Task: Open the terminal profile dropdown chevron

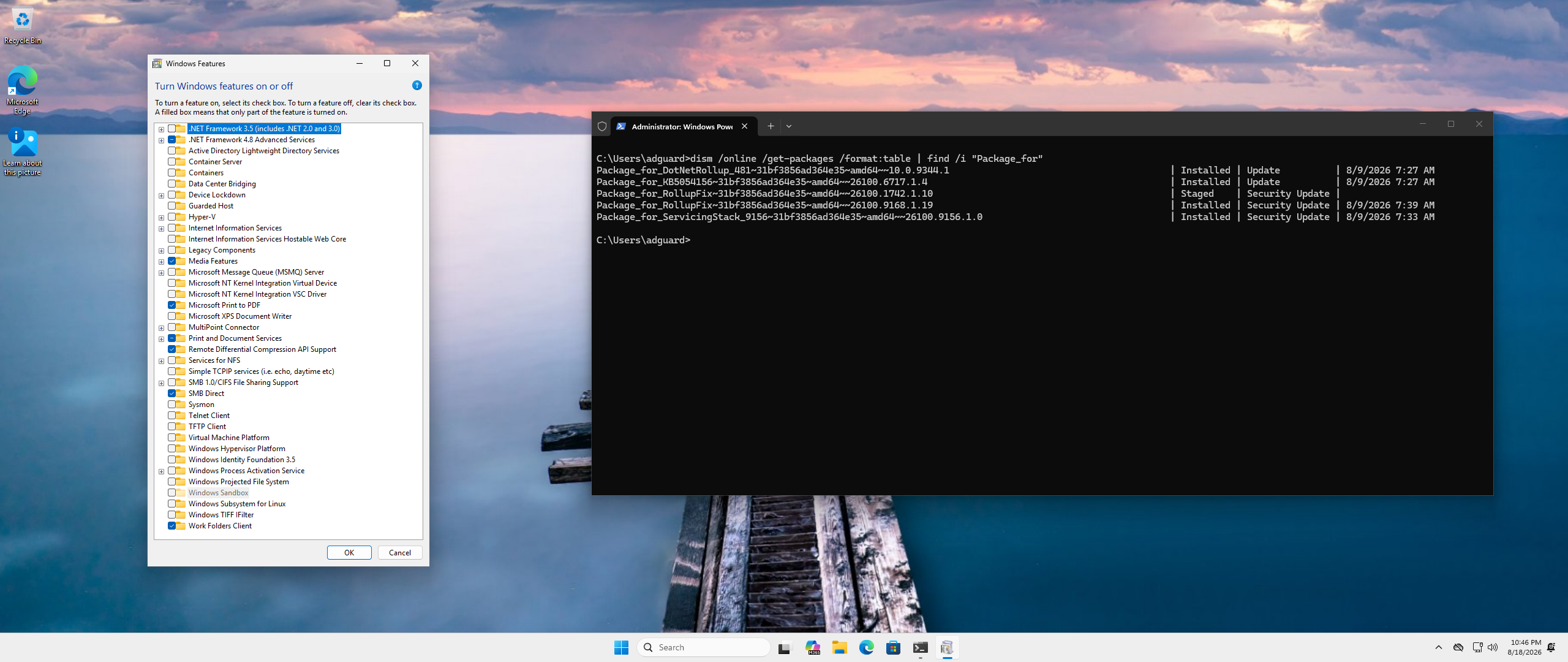Action: click(789, 126)
